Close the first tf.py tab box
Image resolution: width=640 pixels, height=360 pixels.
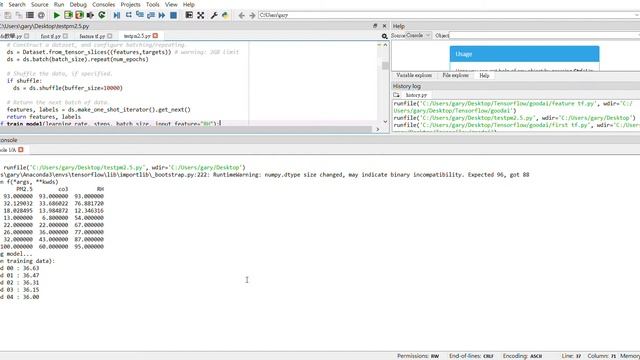pos(65,36)
